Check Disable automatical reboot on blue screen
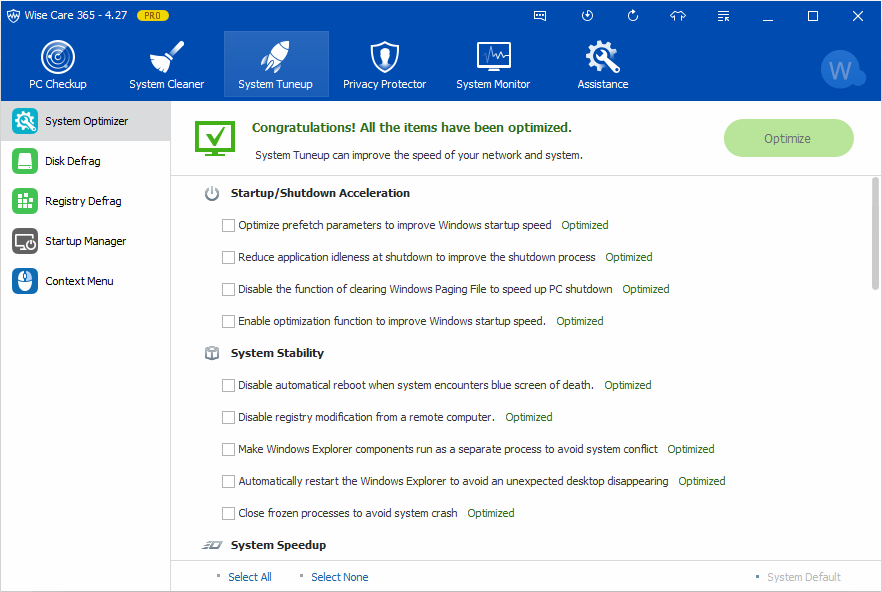This screenshot has width=882, height=592. click(x=228, y=385)
